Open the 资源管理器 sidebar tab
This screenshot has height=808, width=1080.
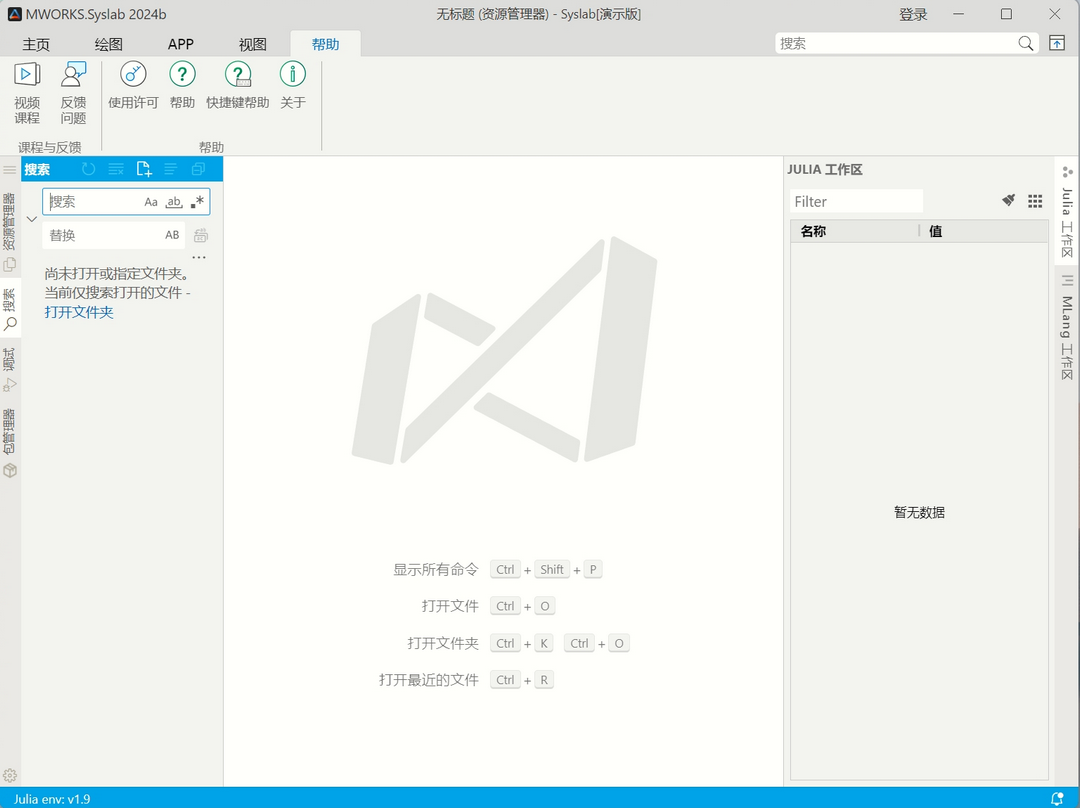[x=10, y=231]
